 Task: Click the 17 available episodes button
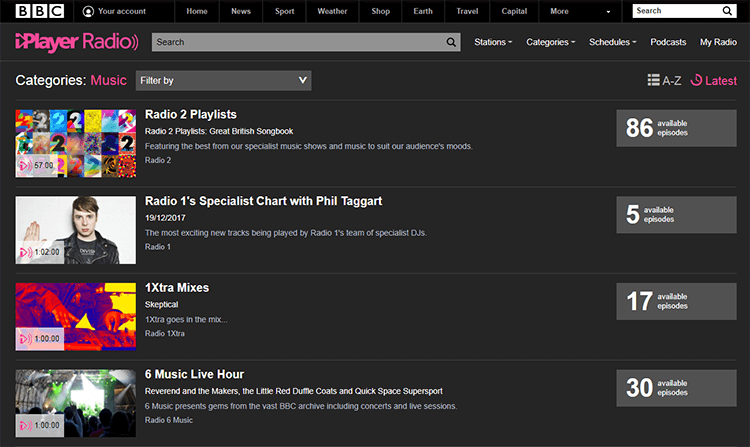tap(676, 301)
